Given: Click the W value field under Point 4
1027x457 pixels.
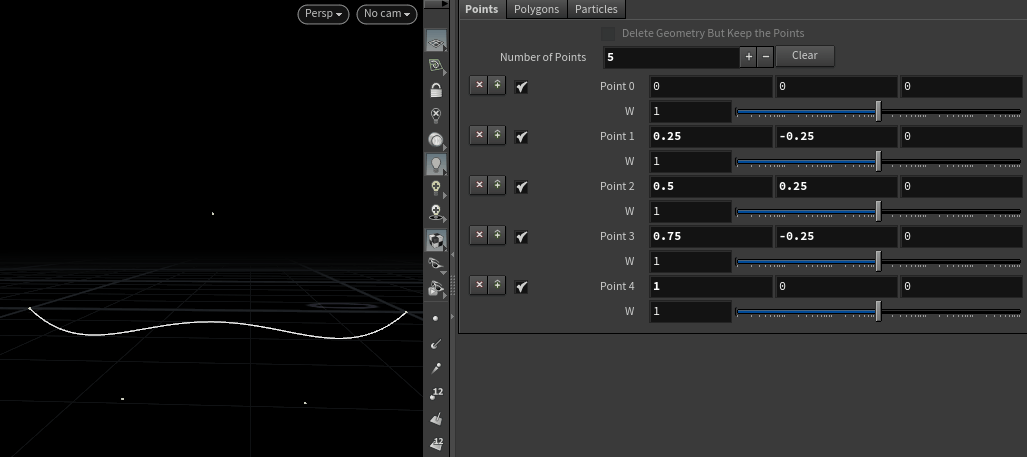Looking at the screenshot, I should click(x=690, y=312).
